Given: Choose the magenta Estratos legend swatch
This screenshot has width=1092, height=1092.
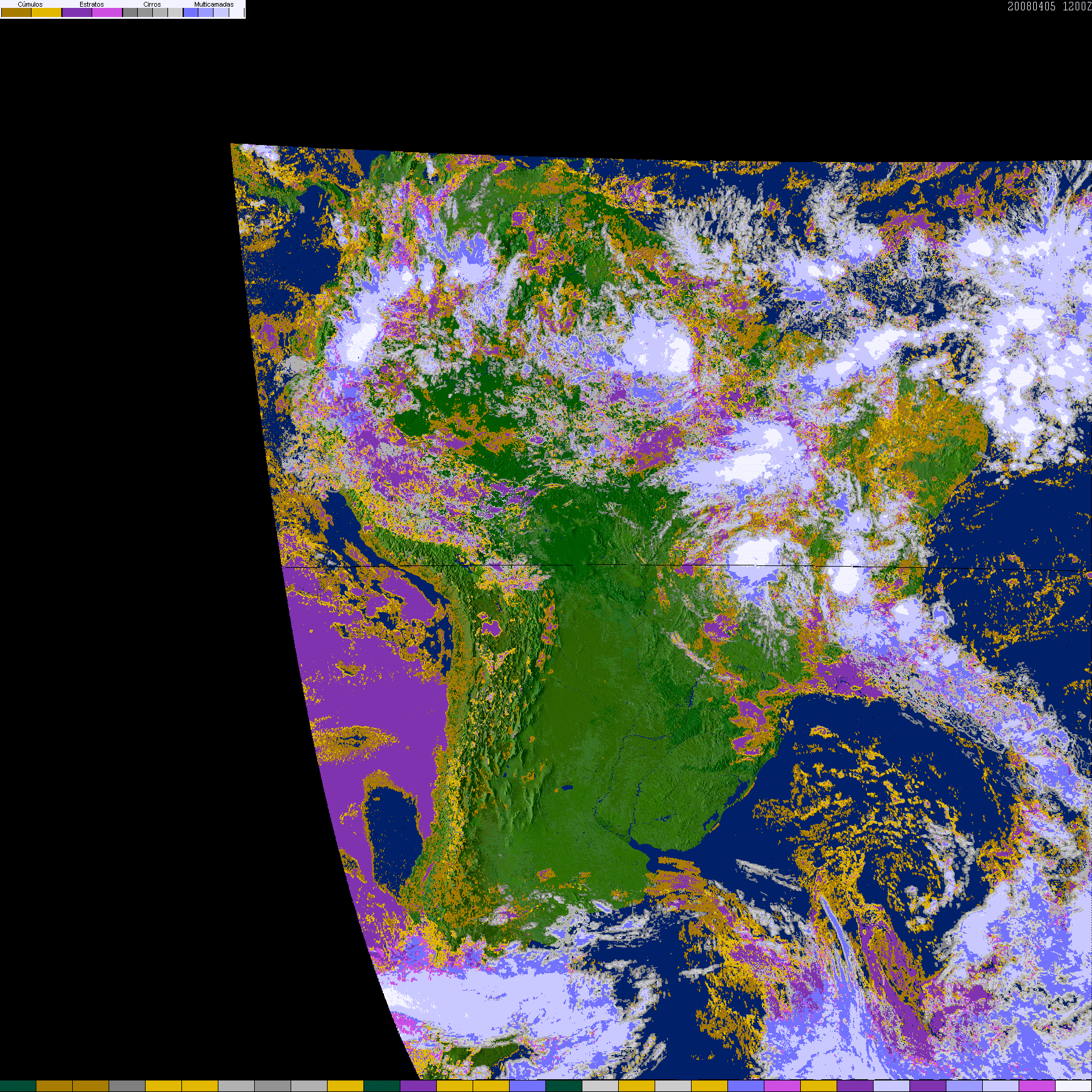Looking at the screenshot, I should [x=107, y=13].
